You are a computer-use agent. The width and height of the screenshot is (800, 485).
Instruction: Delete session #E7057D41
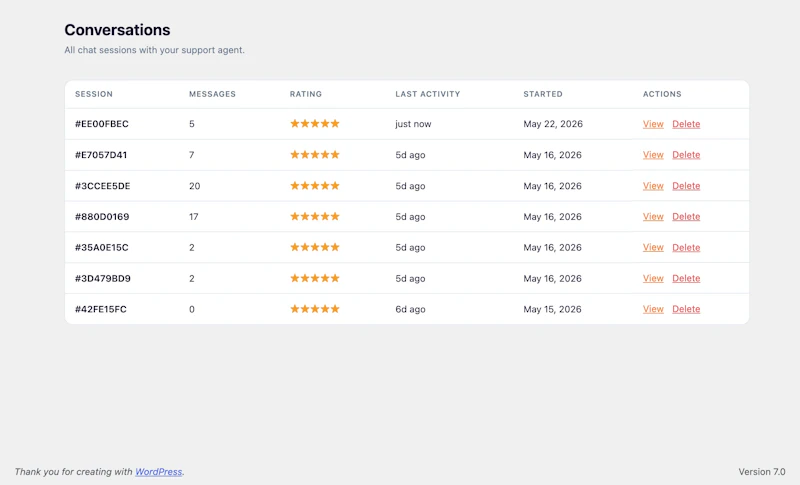coord(686,155)
